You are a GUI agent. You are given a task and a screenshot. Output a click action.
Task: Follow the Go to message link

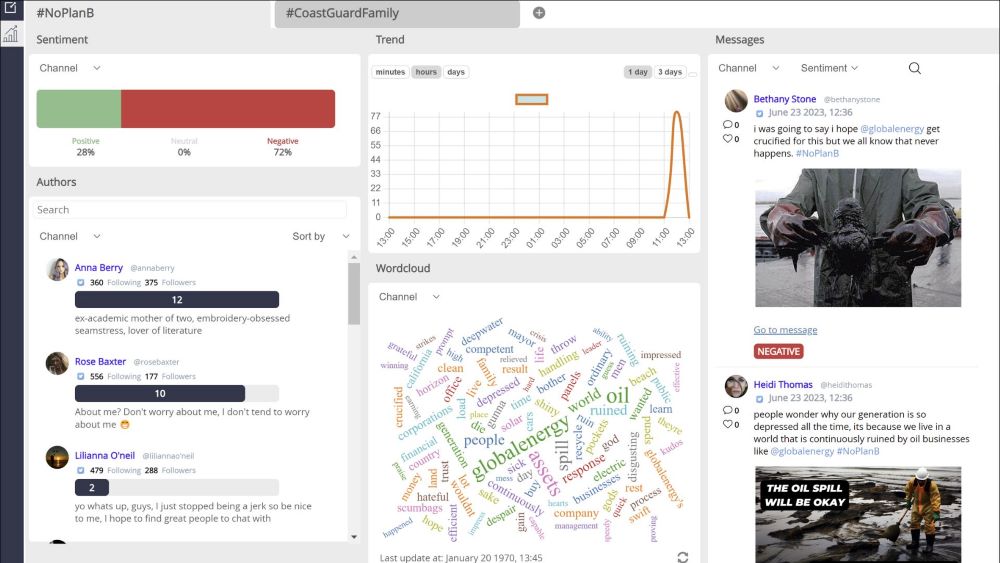click(x=785, y=330)
